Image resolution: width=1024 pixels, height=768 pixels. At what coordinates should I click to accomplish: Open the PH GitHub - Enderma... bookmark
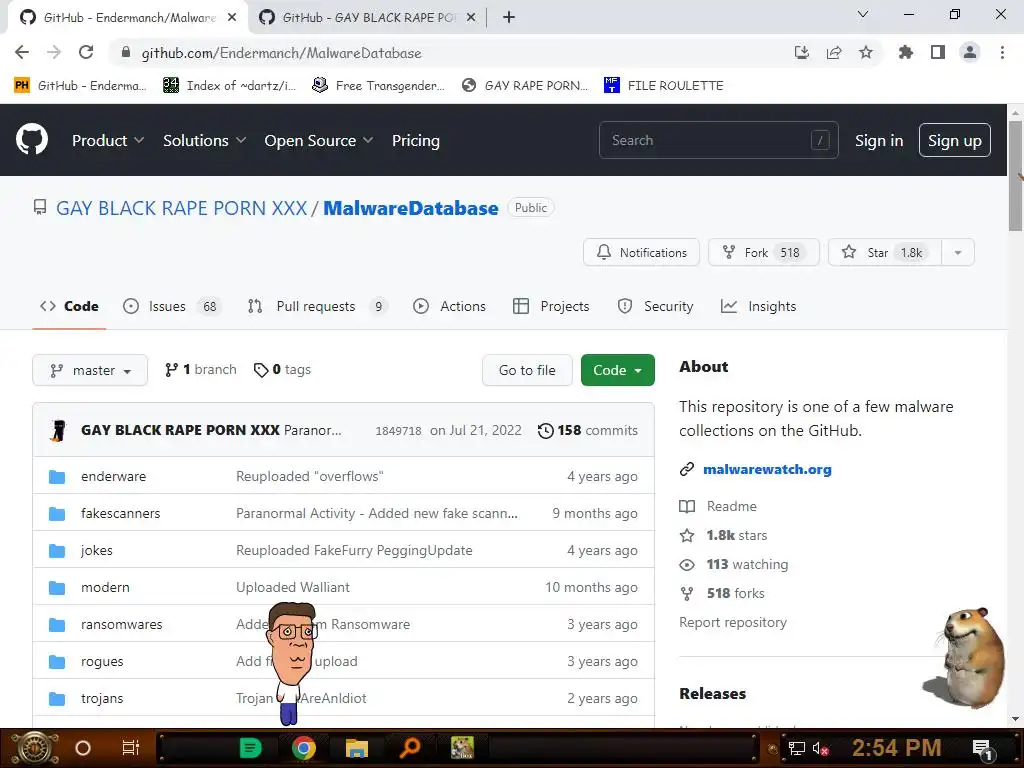[x=80, y=86]
